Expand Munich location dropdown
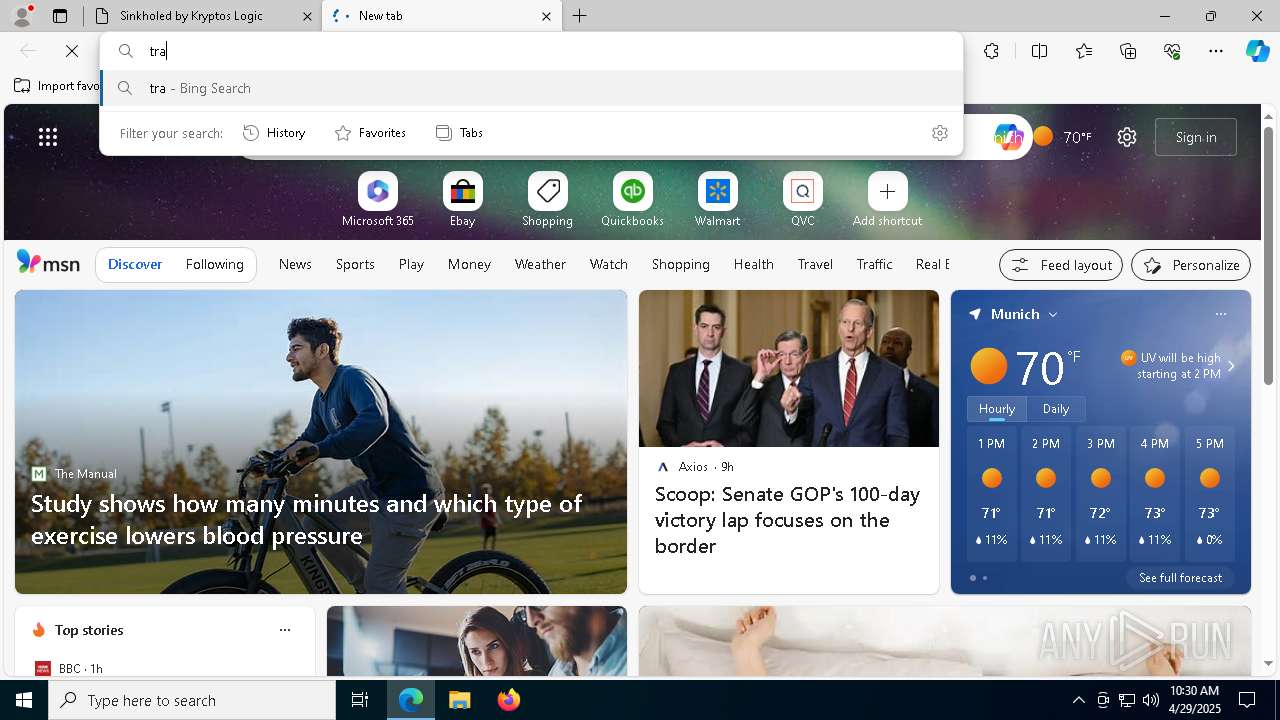This screenshot has width=1280, height=720. (x=1053, y=314)
